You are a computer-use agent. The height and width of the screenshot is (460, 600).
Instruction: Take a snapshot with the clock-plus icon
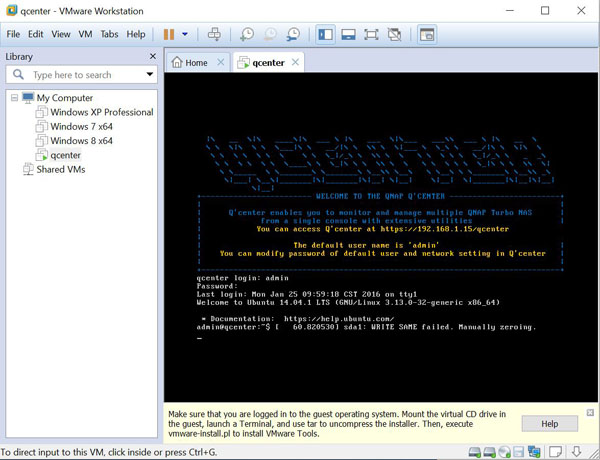[247, 34]
